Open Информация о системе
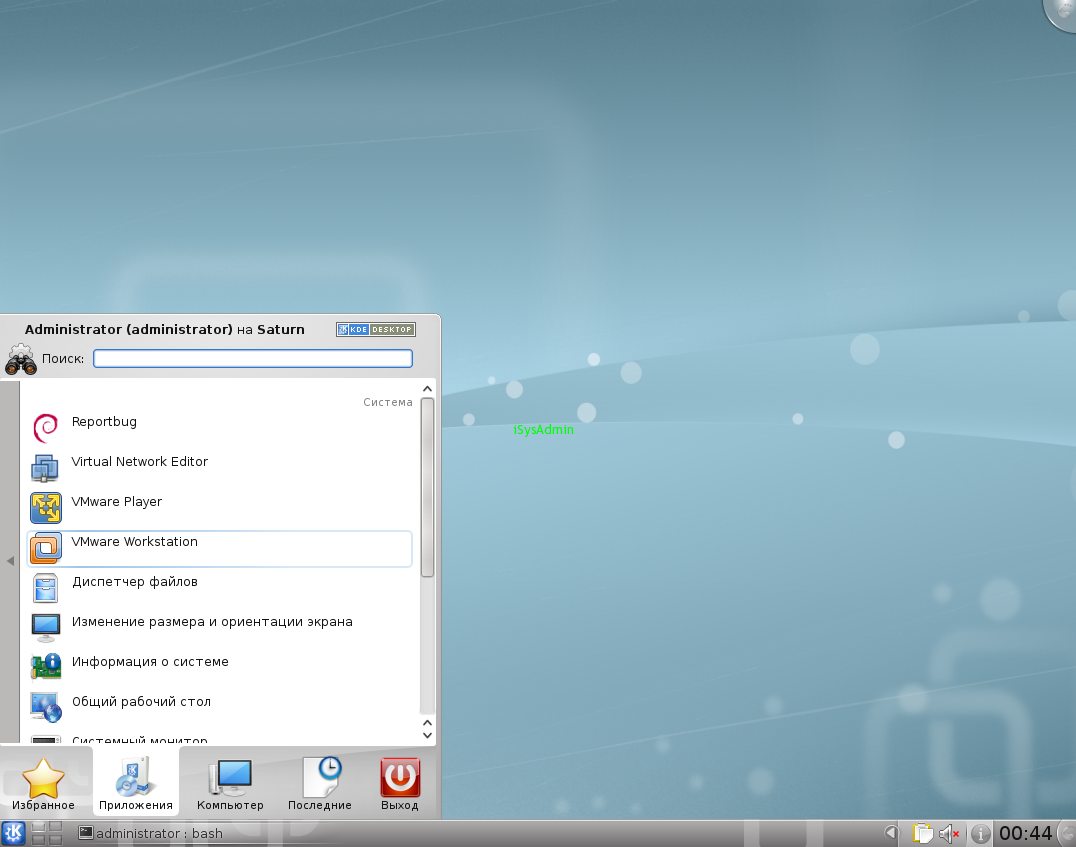The height and width of the screenshot is (847, 1076). [x=148, y=662]
